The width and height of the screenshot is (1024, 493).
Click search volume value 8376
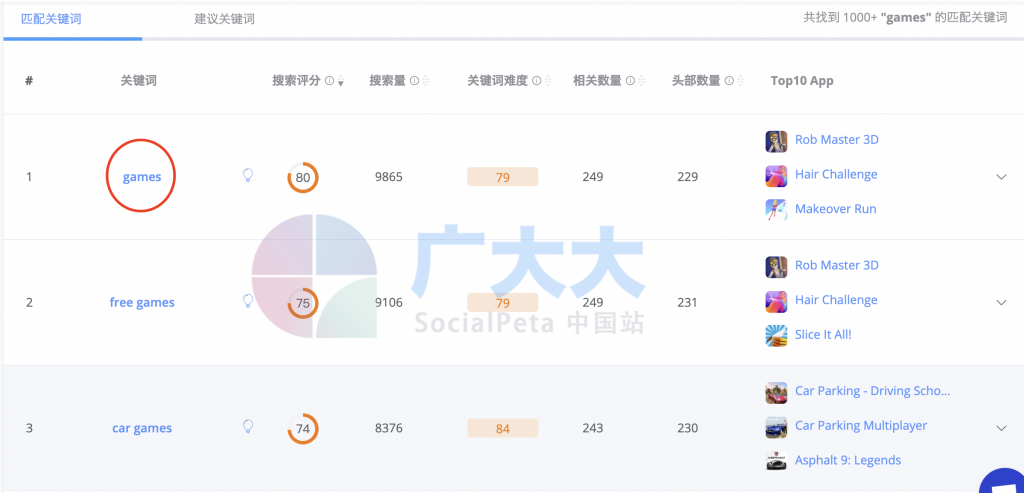click(x=389, y=428)
